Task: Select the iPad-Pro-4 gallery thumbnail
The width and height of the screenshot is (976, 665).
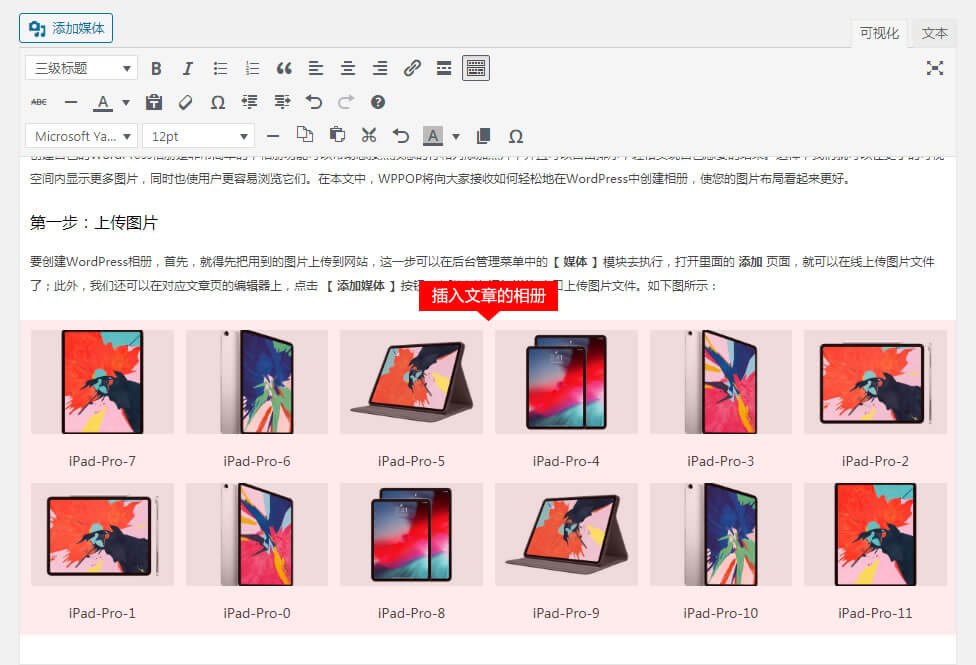Action: [x=566, y=382]
